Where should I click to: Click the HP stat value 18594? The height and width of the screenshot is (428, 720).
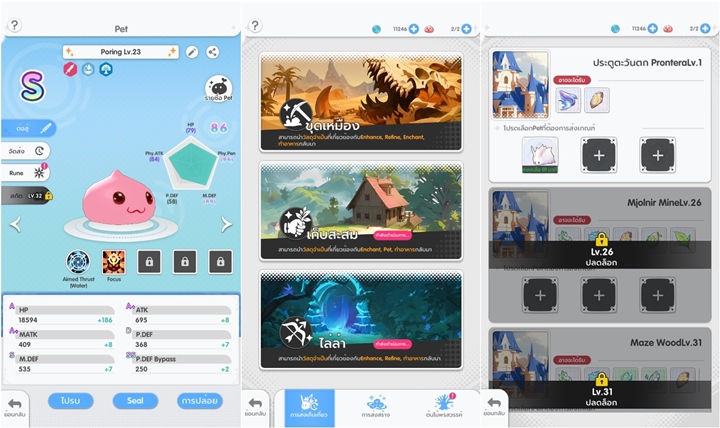(x=28, y=320)
